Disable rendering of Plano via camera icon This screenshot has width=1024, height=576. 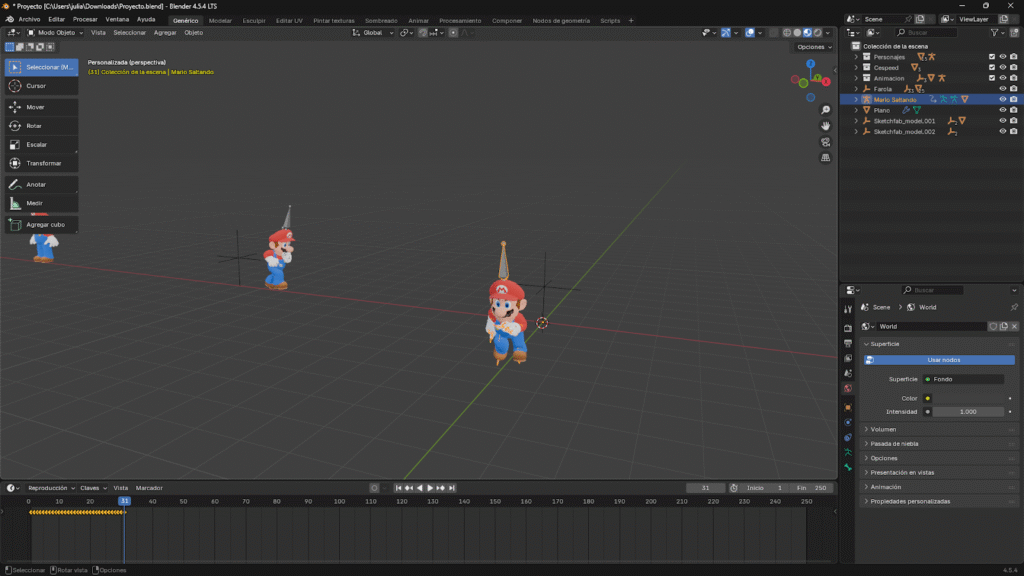pyautogui.click(x=1013, y=110)
